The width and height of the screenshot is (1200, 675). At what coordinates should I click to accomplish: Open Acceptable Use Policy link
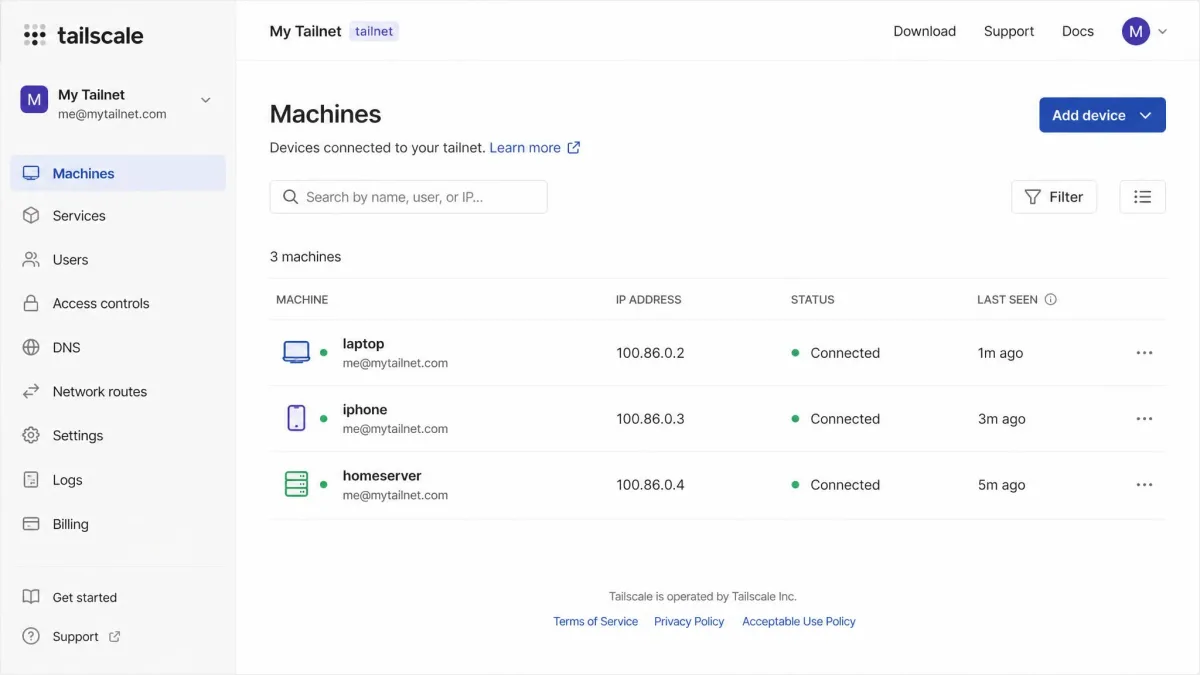799,621
